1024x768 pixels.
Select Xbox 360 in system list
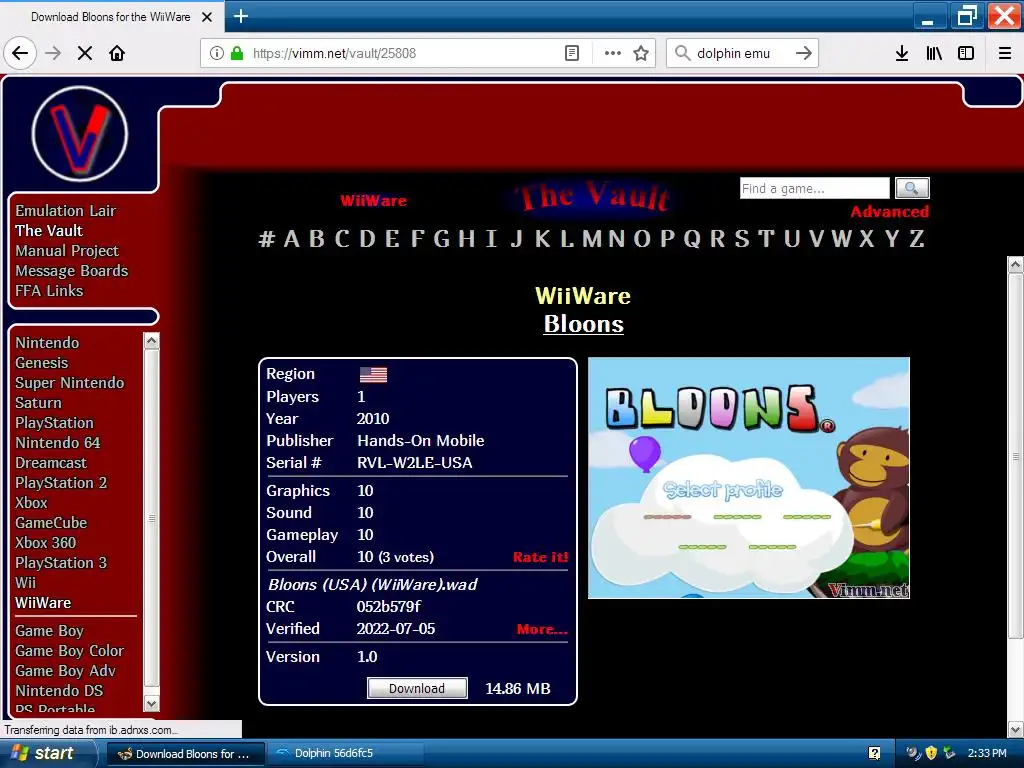coord(46,543)
